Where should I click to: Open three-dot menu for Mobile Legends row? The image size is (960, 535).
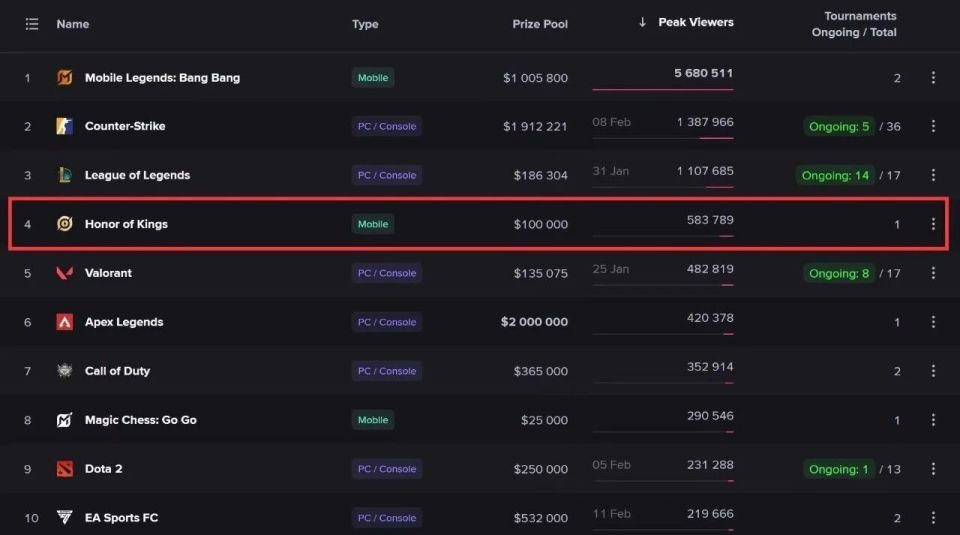[x=933, y=78]
